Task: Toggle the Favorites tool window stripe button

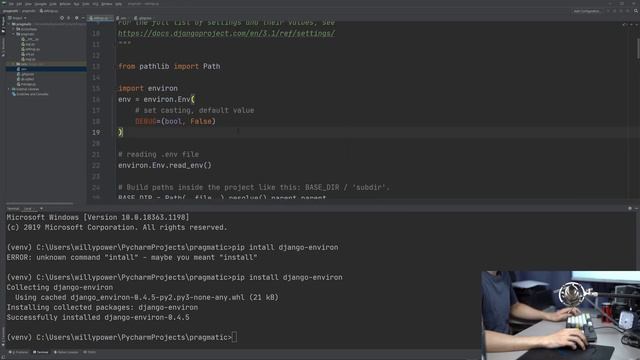Action: pyautogui.click(x=3, y=336)
